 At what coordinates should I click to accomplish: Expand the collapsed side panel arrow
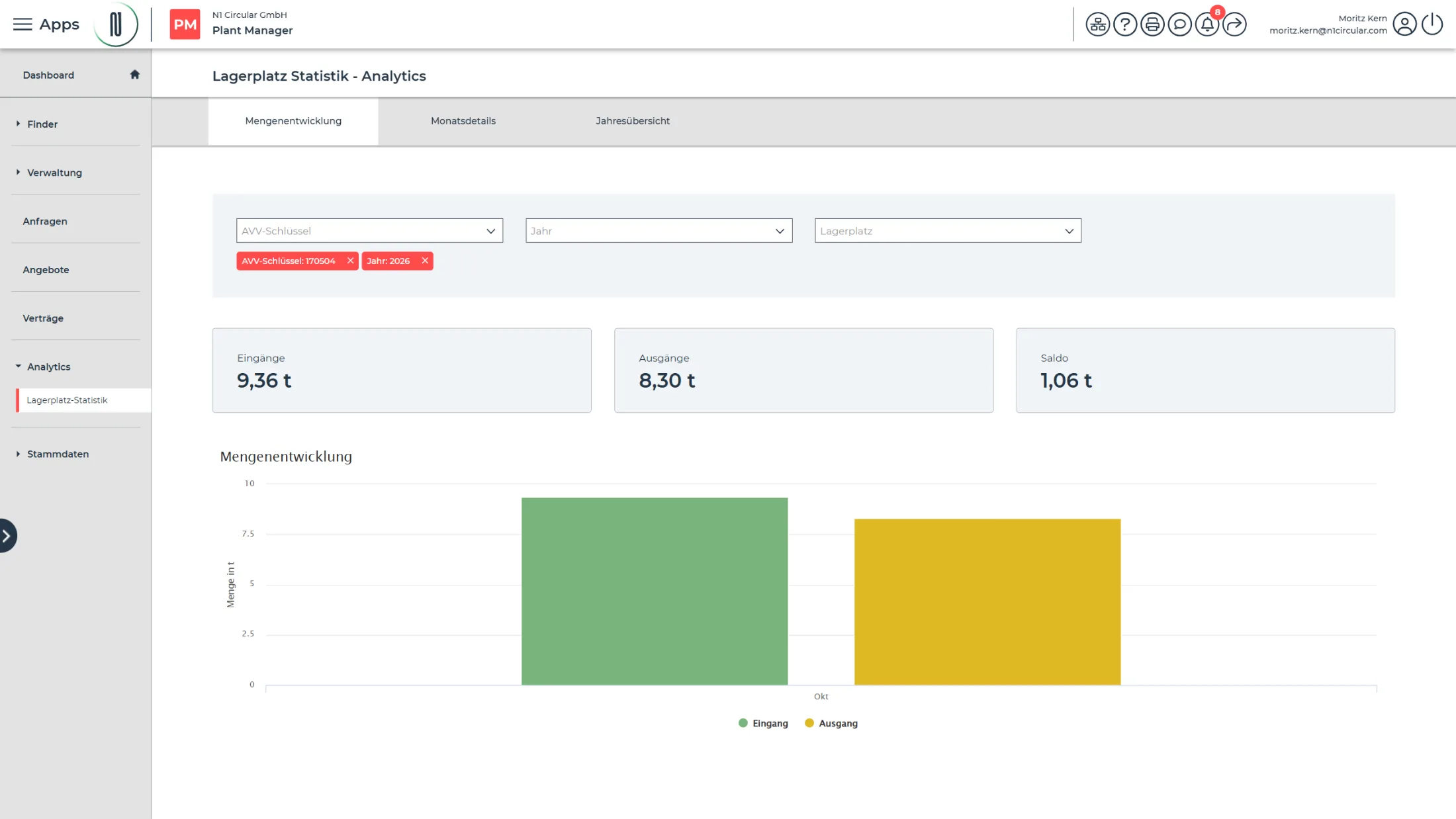point(7,535)
